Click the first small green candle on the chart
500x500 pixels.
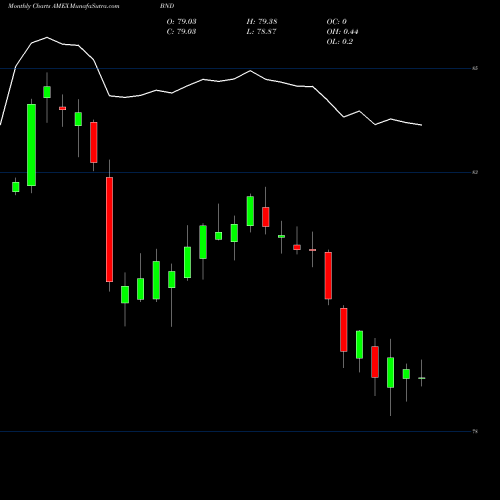pyautogui.click(x=16, y=187)
